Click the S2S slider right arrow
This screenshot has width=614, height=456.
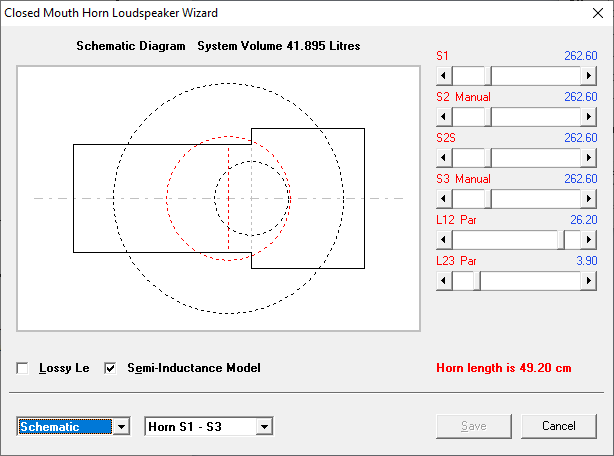(589, 158)
